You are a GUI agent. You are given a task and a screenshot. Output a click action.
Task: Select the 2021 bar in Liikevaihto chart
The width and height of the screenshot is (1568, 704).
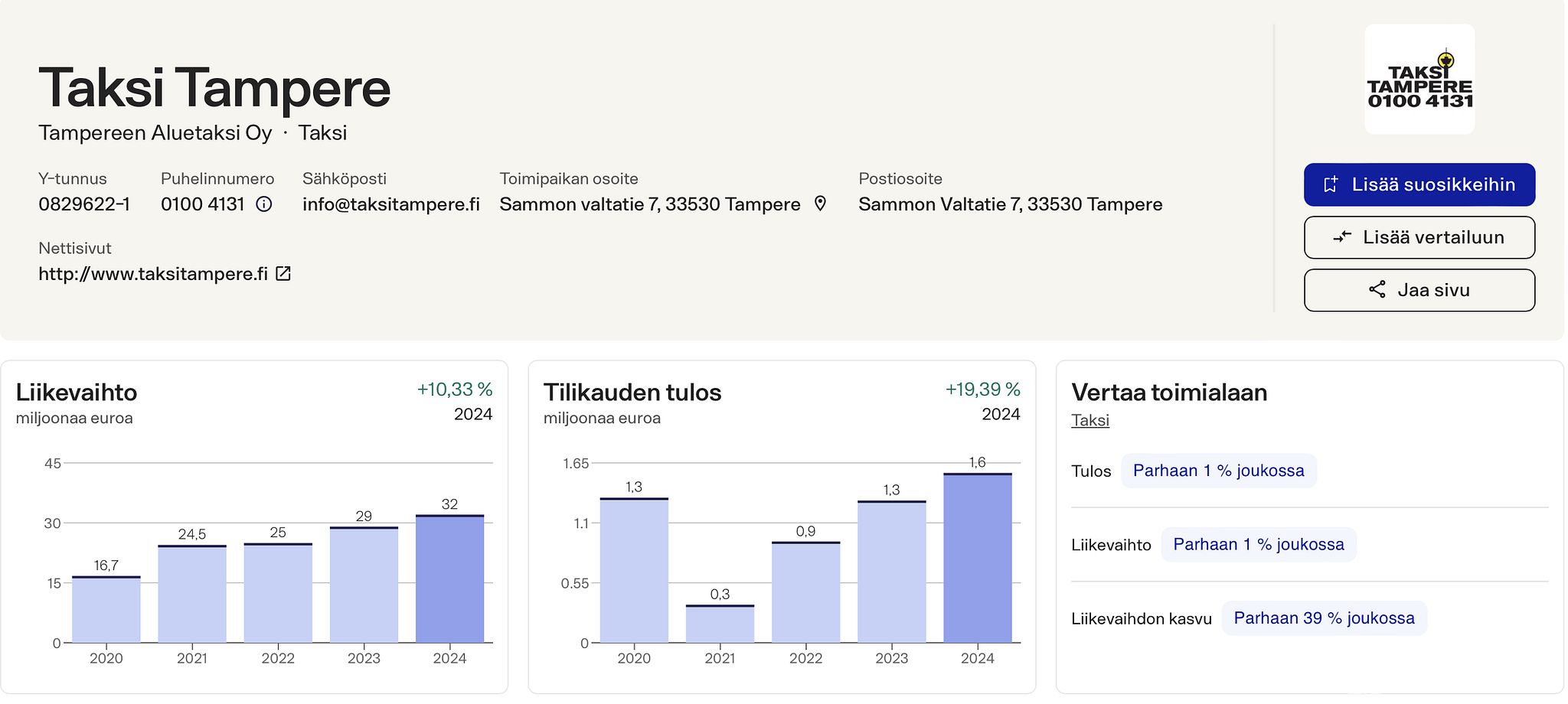pos(192,594)
